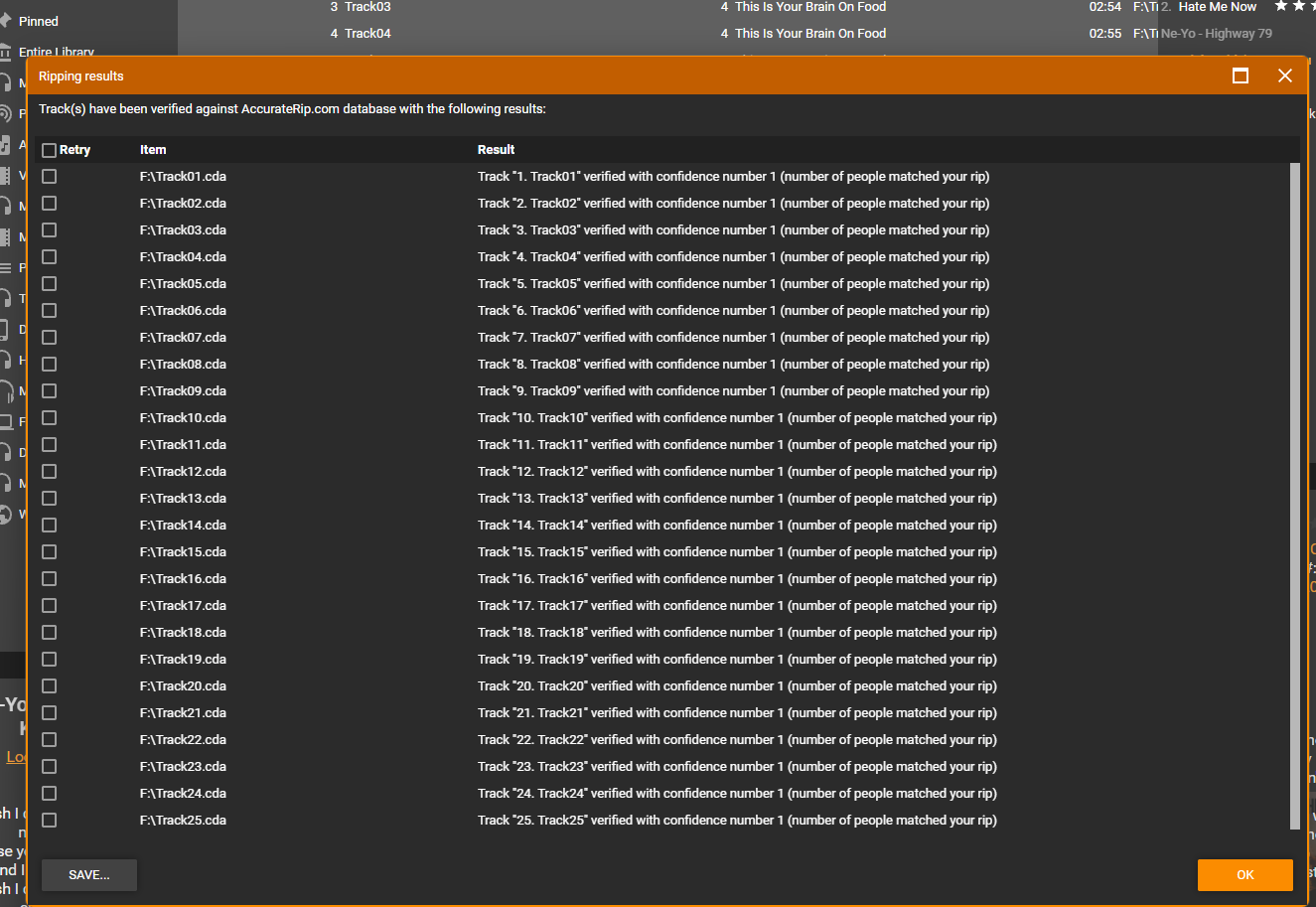Enable retry for Track07.cda
1316x907 pixels.
click(x=49, y=338)
